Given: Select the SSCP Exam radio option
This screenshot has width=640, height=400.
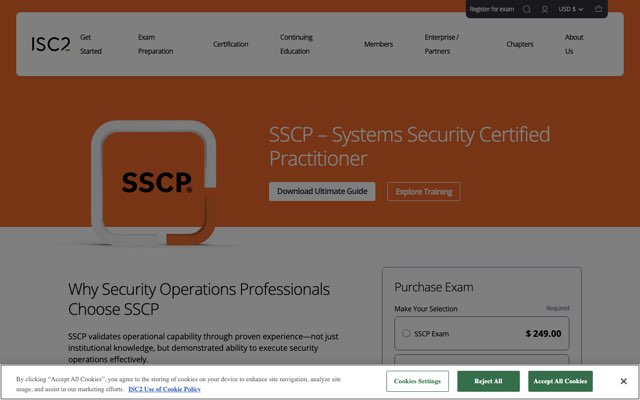Looking at the screenshot, I should [x=406, y=333].
